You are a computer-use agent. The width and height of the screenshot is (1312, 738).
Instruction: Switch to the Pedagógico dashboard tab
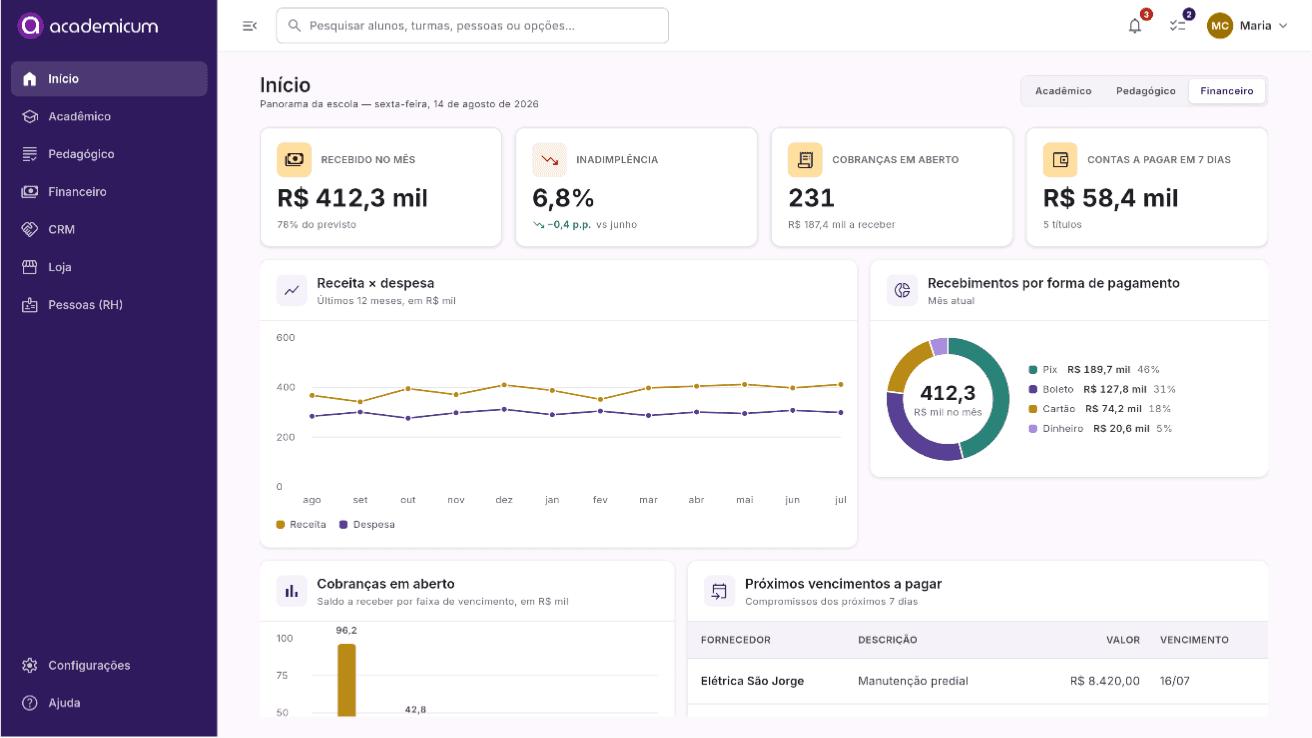click(1146, 91)
